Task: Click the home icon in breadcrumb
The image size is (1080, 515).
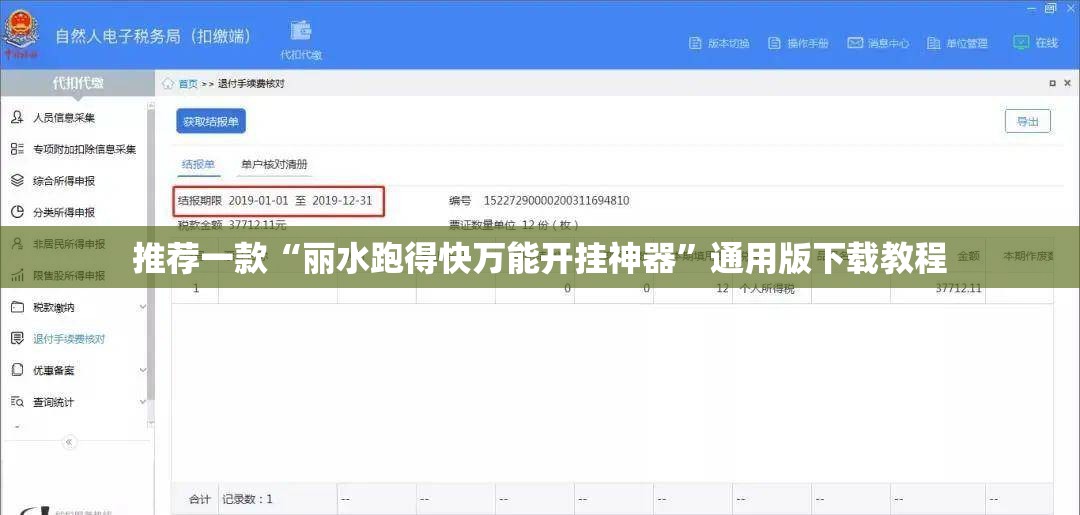Action: 168,83
